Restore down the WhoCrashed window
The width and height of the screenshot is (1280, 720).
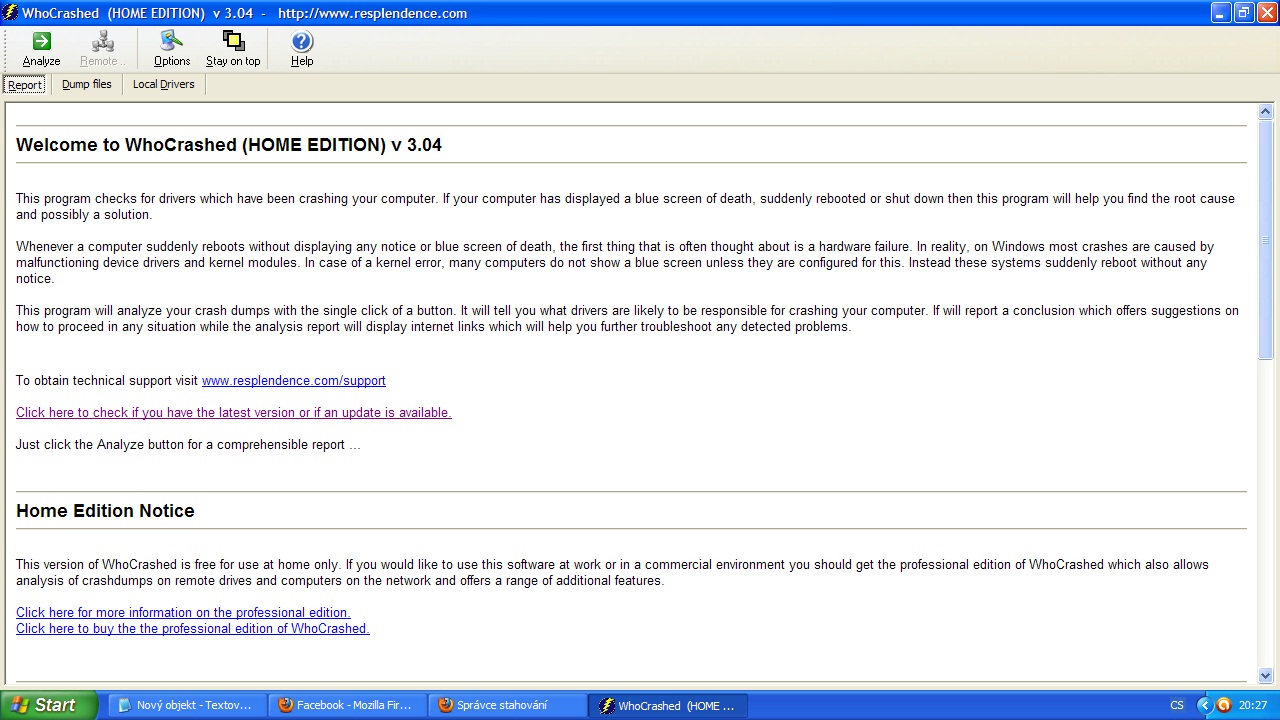point(1244,13)
